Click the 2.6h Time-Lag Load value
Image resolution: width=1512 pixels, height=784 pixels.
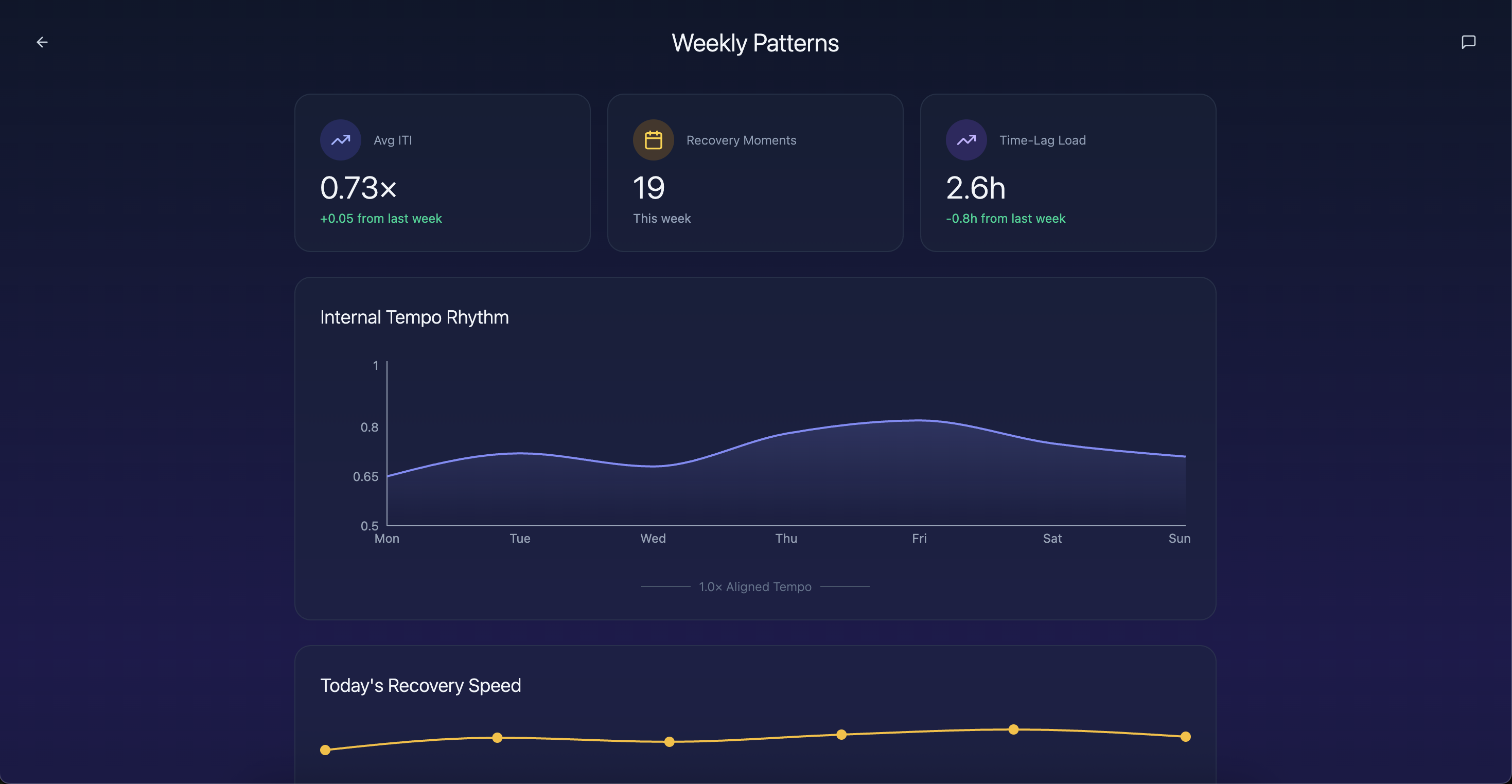pyautogui.click(x=976, y=188)
